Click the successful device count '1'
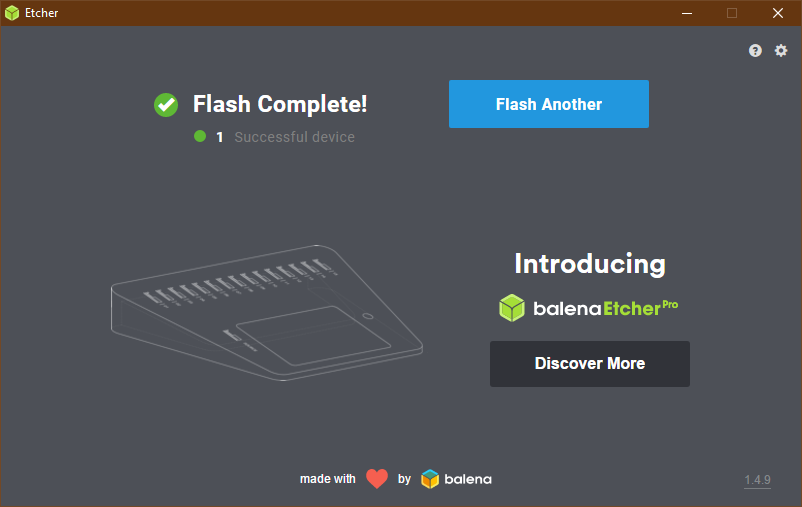Screen dimensions: 802x507 click(219, 137)
